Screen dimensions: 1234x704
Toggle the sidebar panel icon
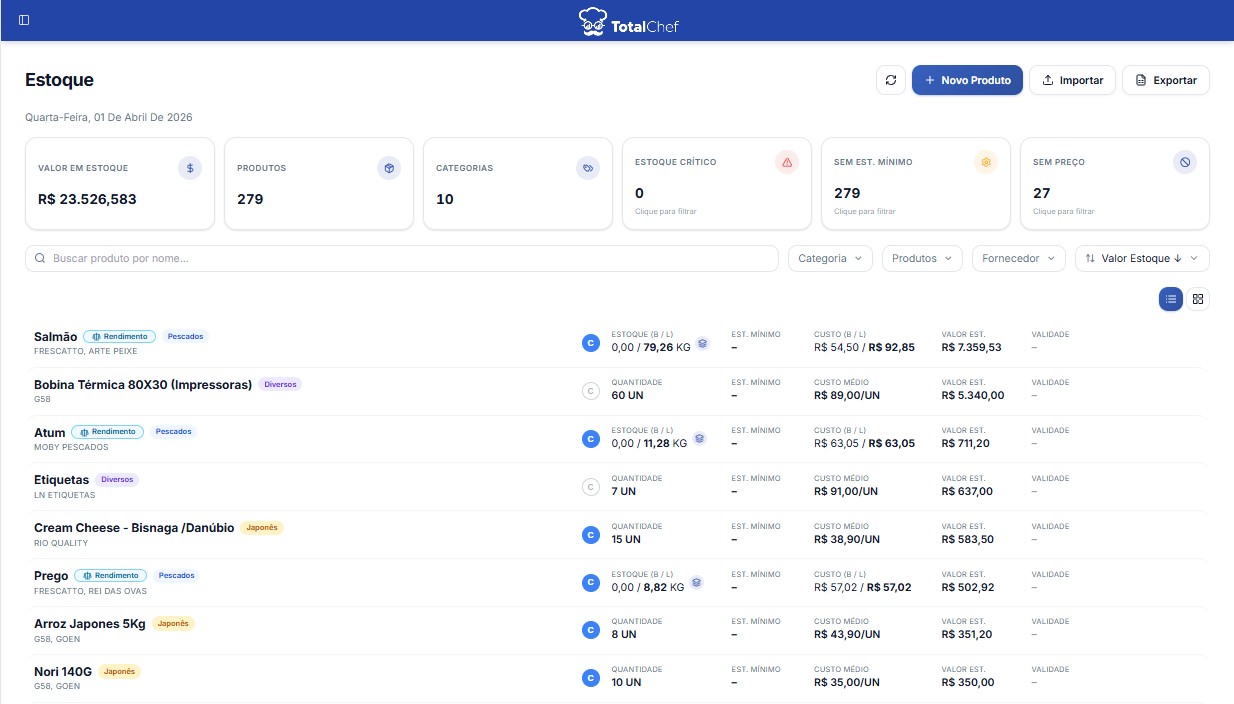click(x=24, y=20)
